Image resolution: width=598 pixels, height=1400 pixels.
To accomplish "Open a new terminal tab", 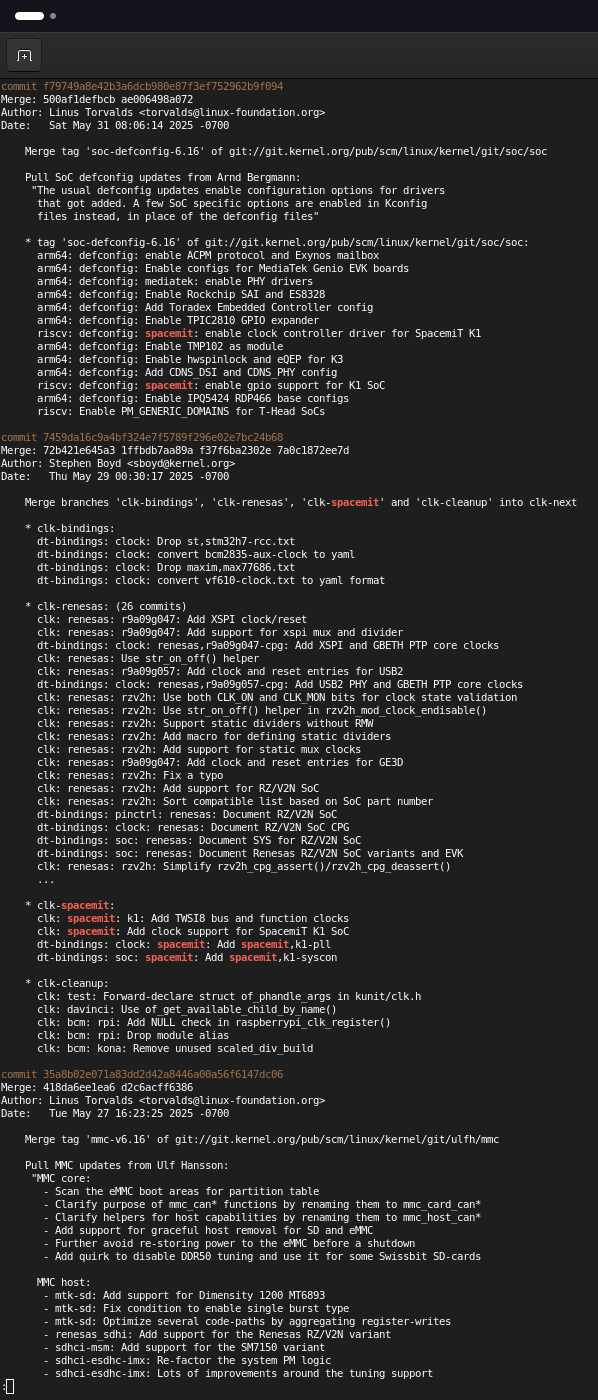I will (24, 55).
